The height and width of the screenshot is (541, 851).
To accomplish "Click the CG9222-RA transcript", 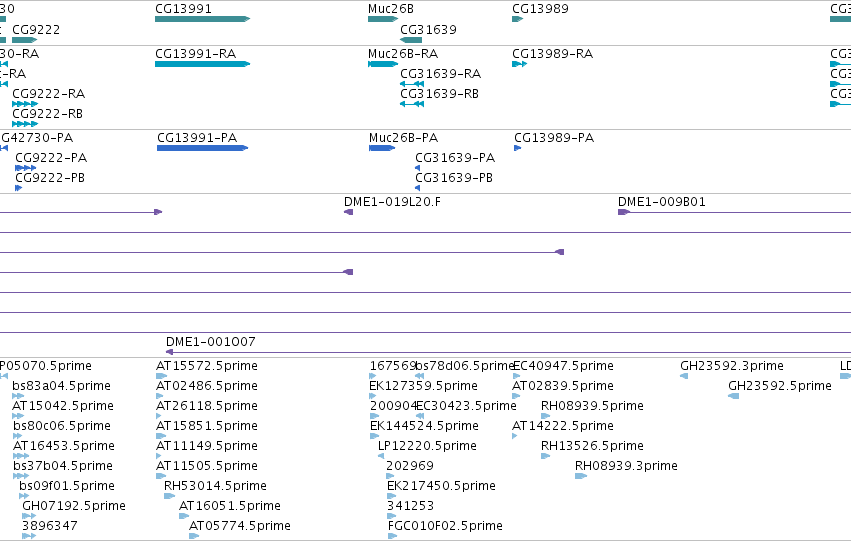I will click(x=25, y=104).
